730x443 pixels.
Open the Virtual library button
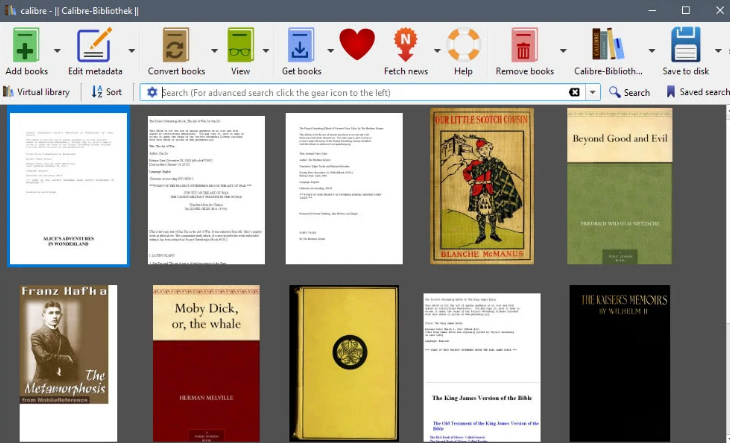[x=36, y=92]
